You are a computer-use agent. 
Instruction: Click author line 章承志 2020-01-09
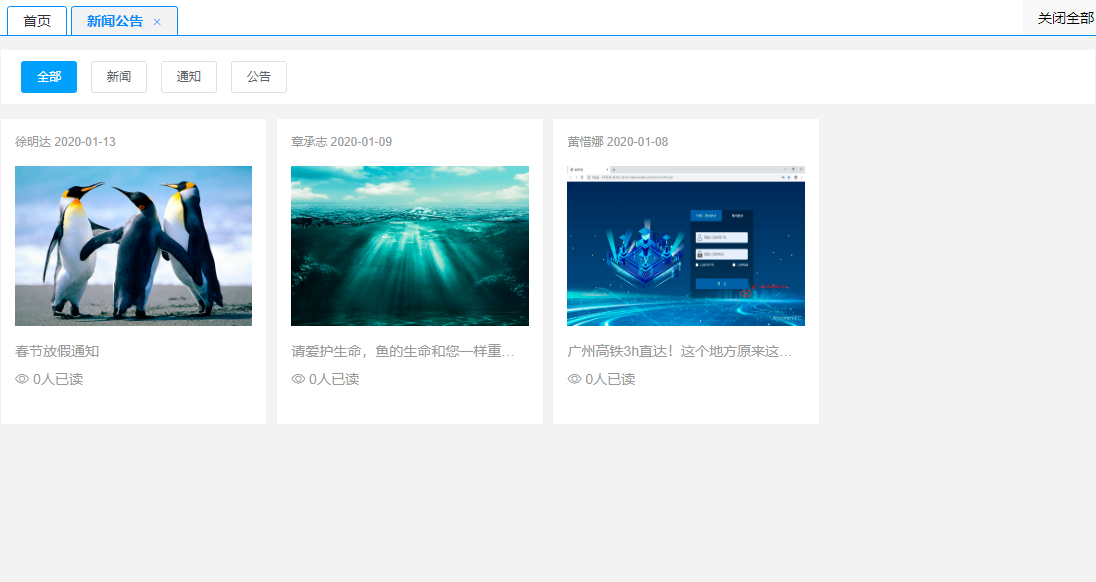(x=342, y=142)
